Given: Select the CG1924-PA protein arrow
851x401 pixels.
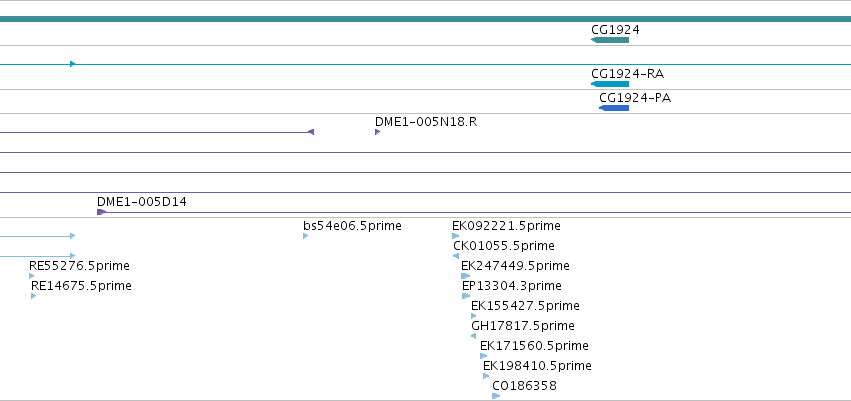Looking at the screenshot, I should coord(614,108).
